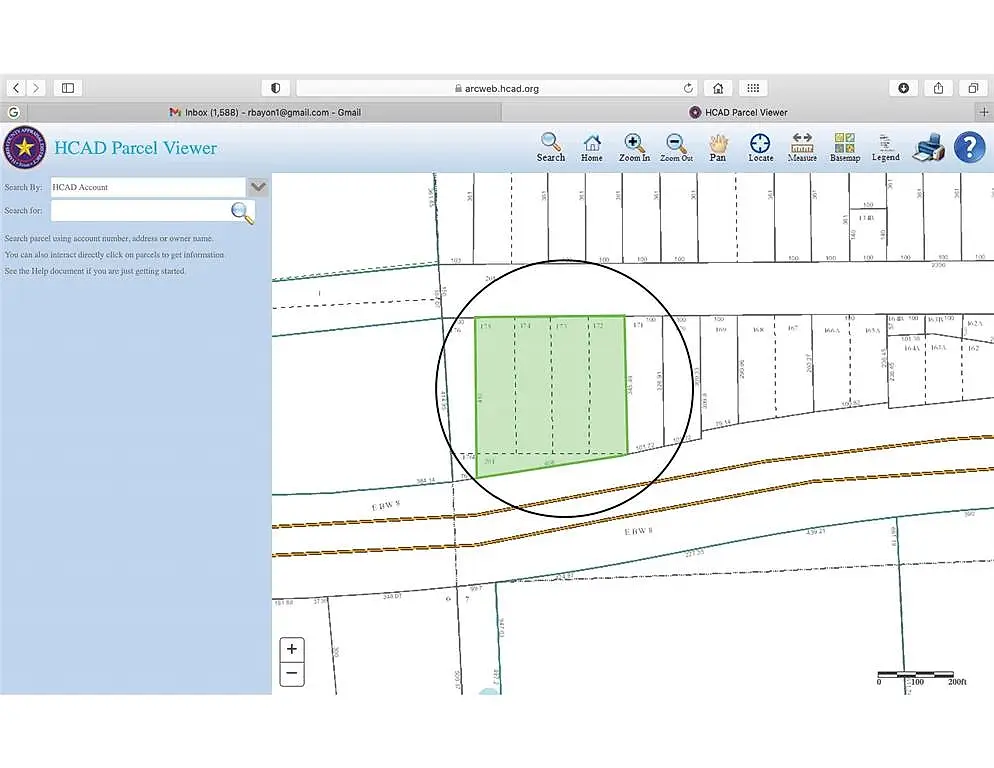The image size is (994, 768).
Task: Open the Measure tool
Action: (x=802, y=147)
